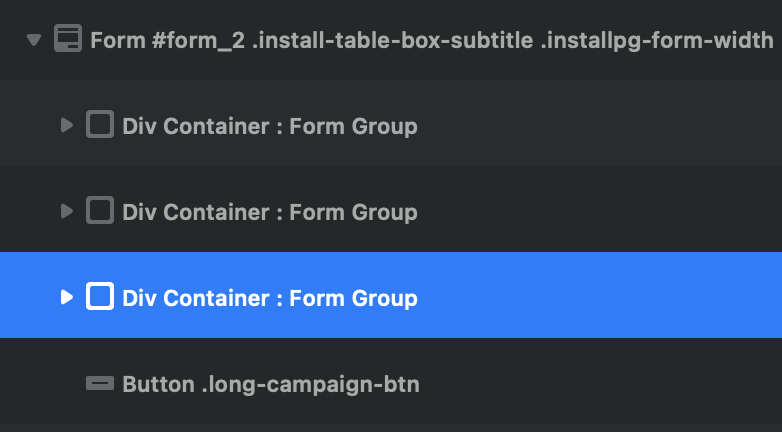Select the Button row in the tree

(x=270, y=384)
